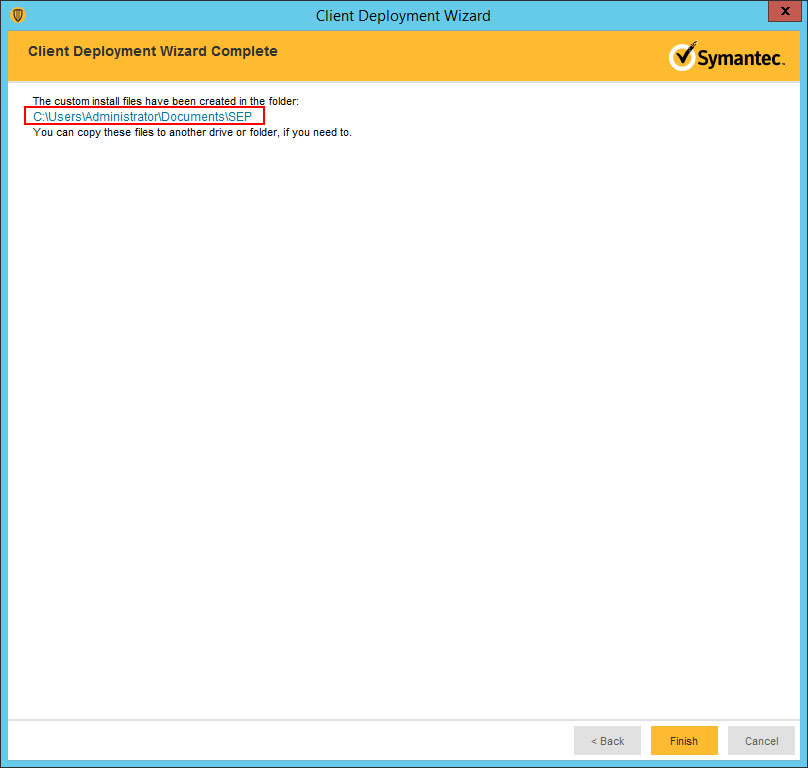
Task: Click the shield icon in title bar
Action: point(18,15)
